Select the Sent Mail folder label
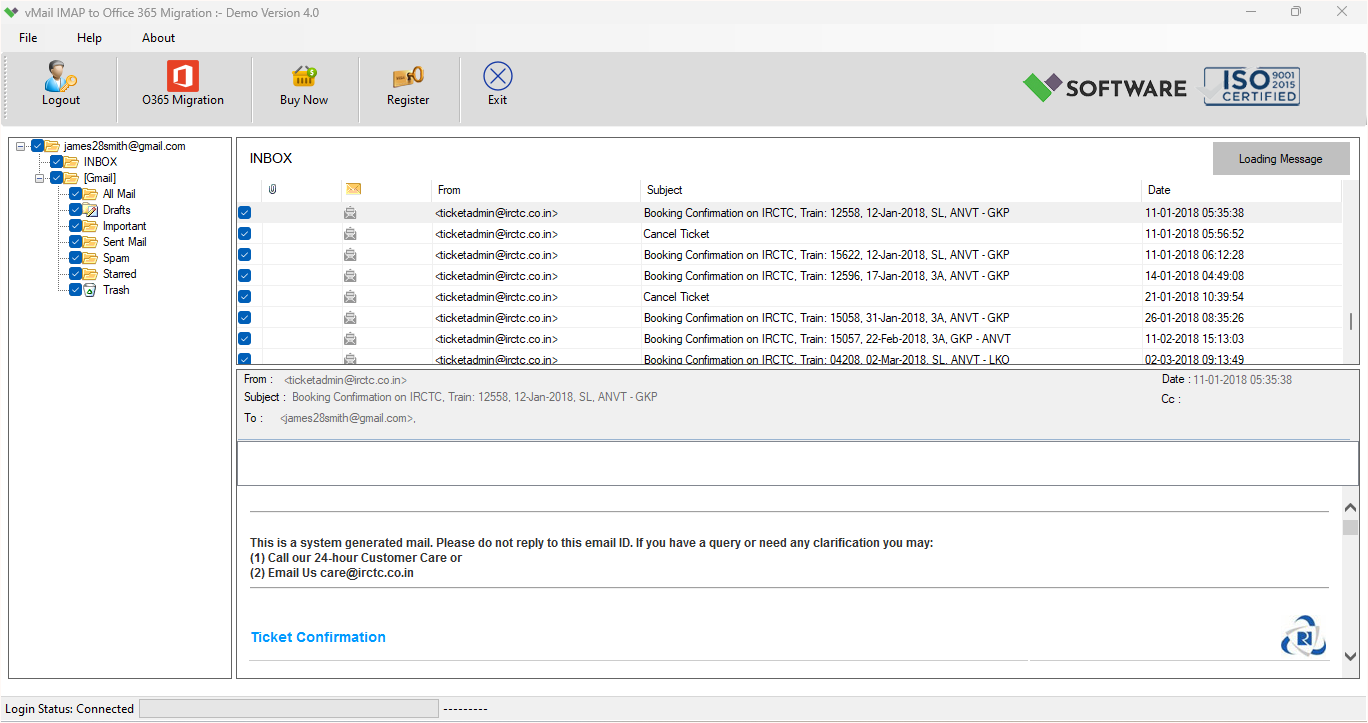Image resolution: width=1368 pixels, height=723 pixels. pos(125,242)
